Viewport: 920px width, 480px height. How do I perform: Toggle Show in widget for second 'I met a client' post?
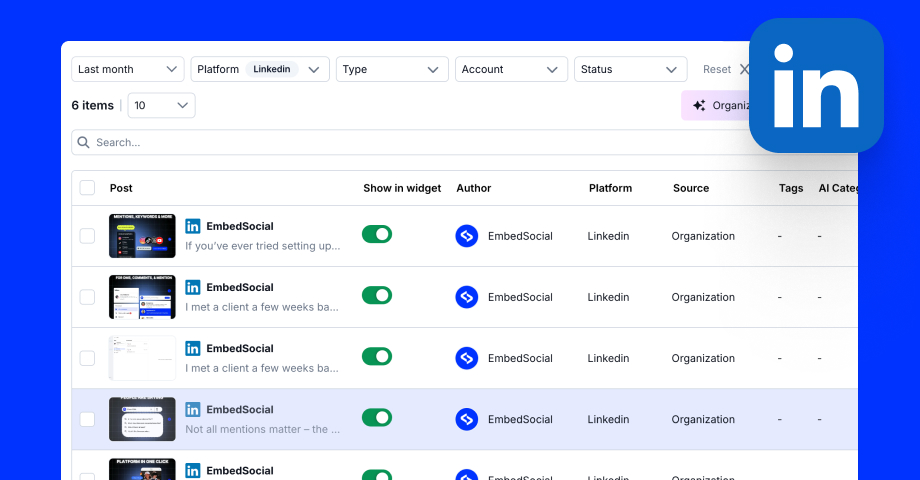[x=377, y=357]
